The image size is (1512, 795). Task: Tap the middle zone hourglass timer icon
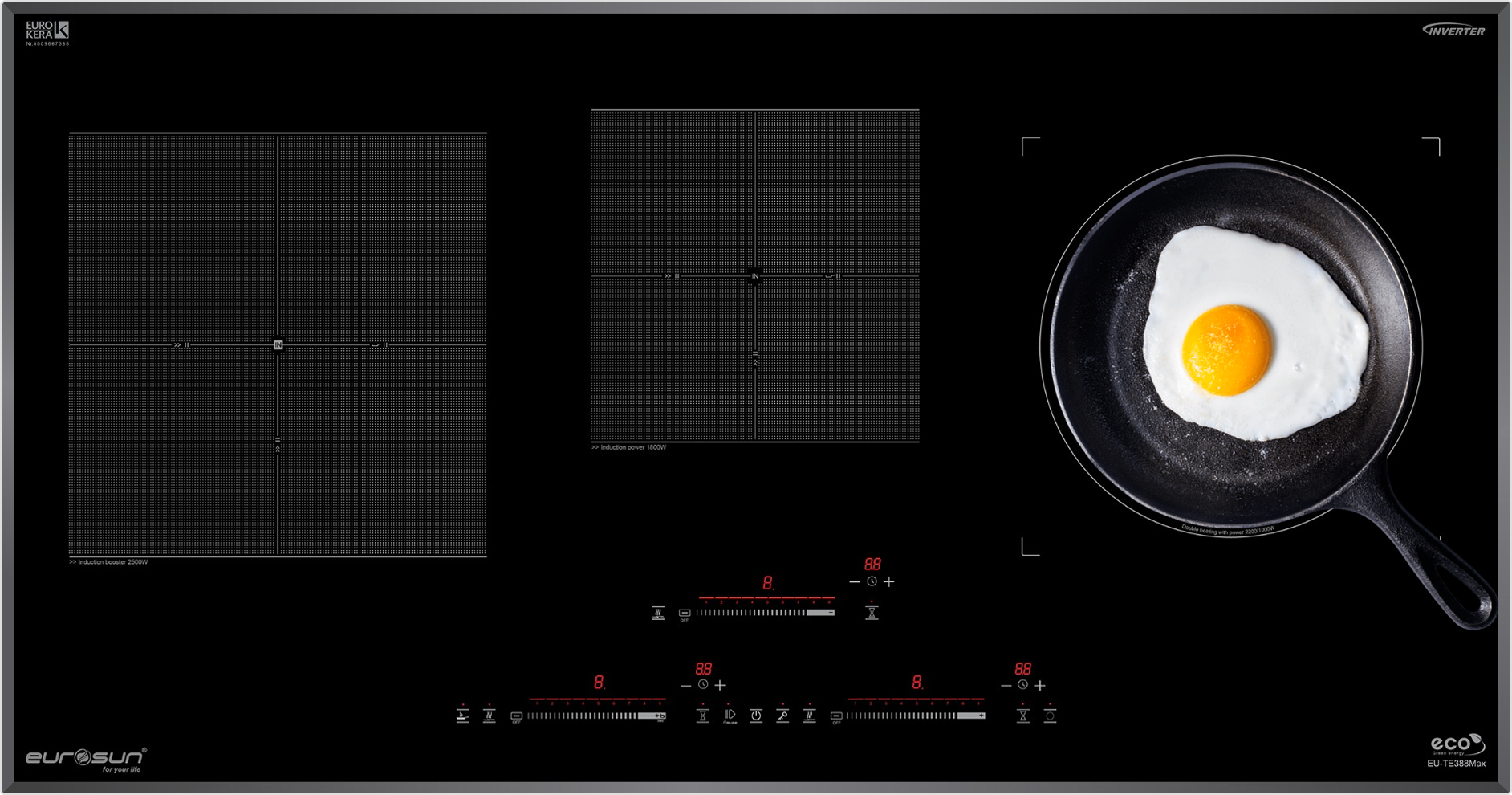coord(872,614)
